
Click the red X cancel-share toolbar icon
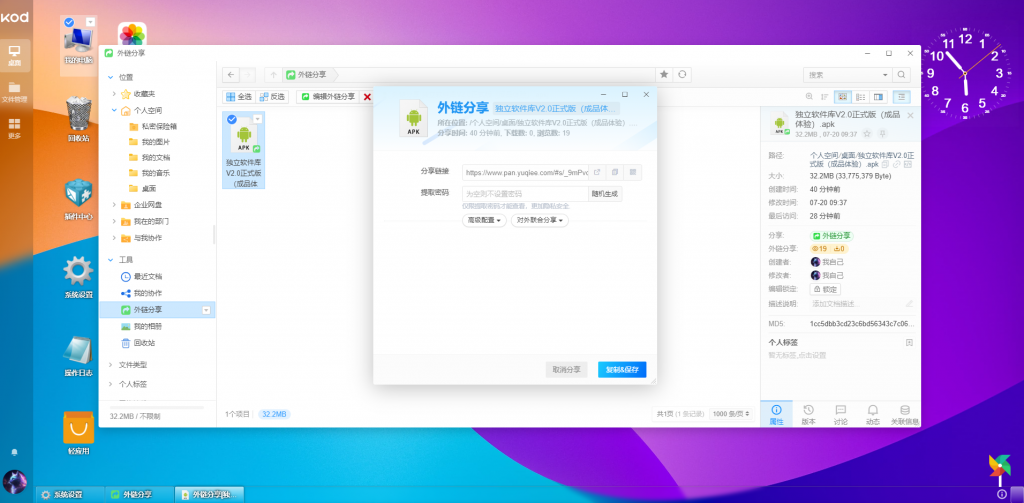tap(367, 97)
